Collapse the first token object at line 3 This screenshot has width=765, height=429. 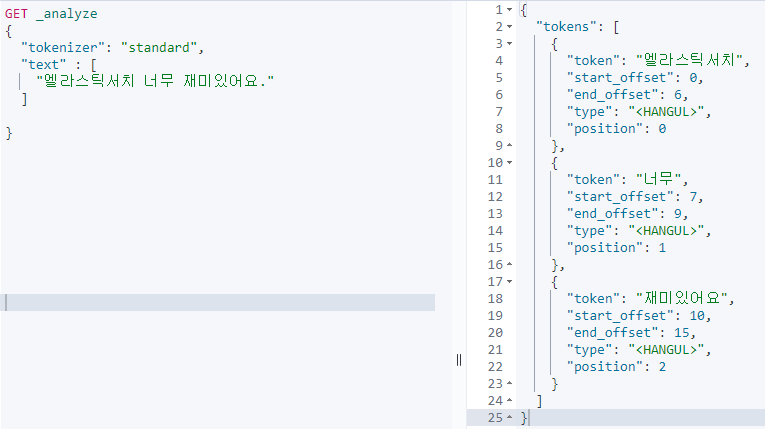[x=509, y=44]
